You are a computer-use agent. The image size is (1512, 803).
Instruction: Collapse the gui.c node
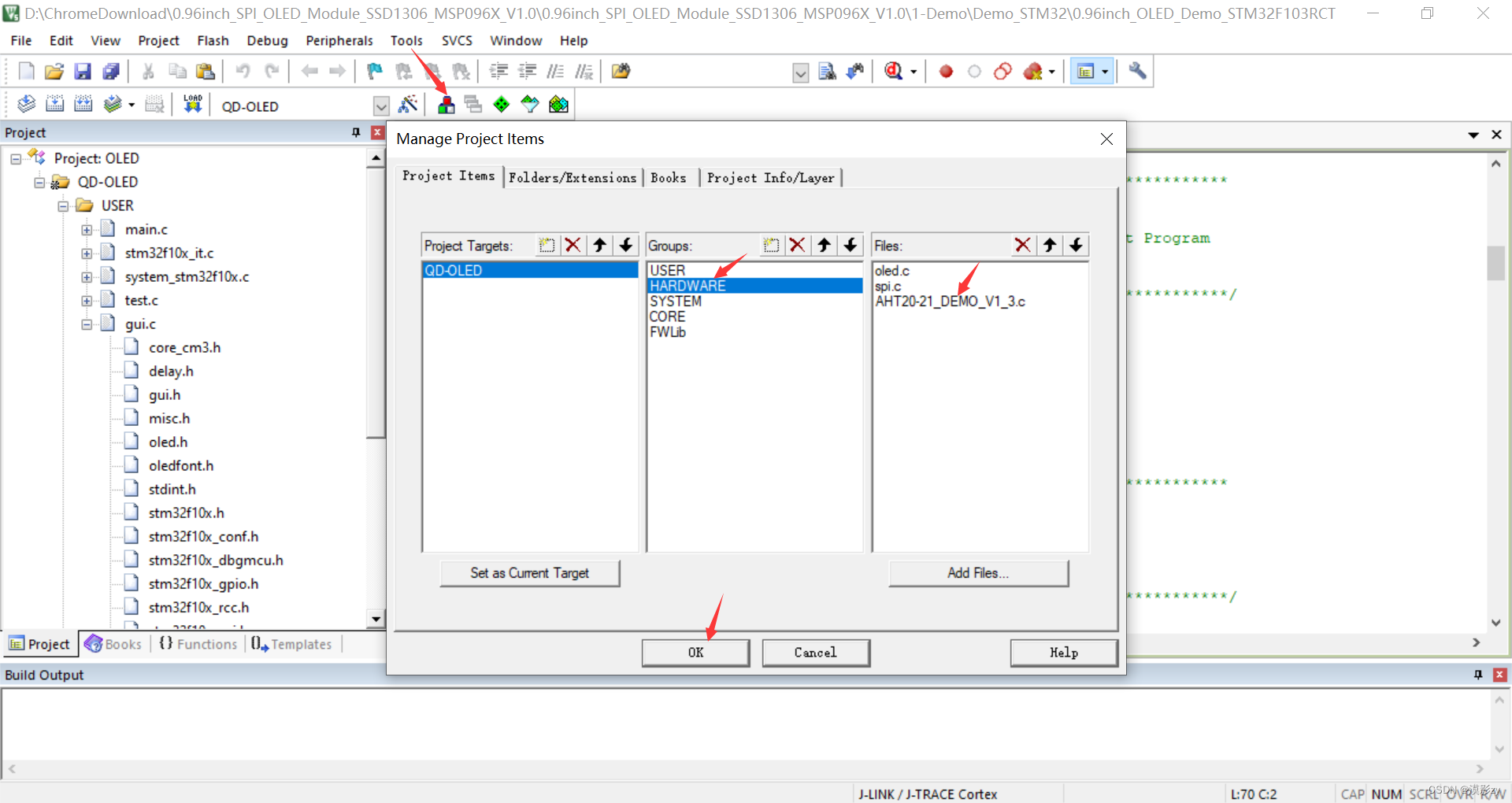point(87,324)
